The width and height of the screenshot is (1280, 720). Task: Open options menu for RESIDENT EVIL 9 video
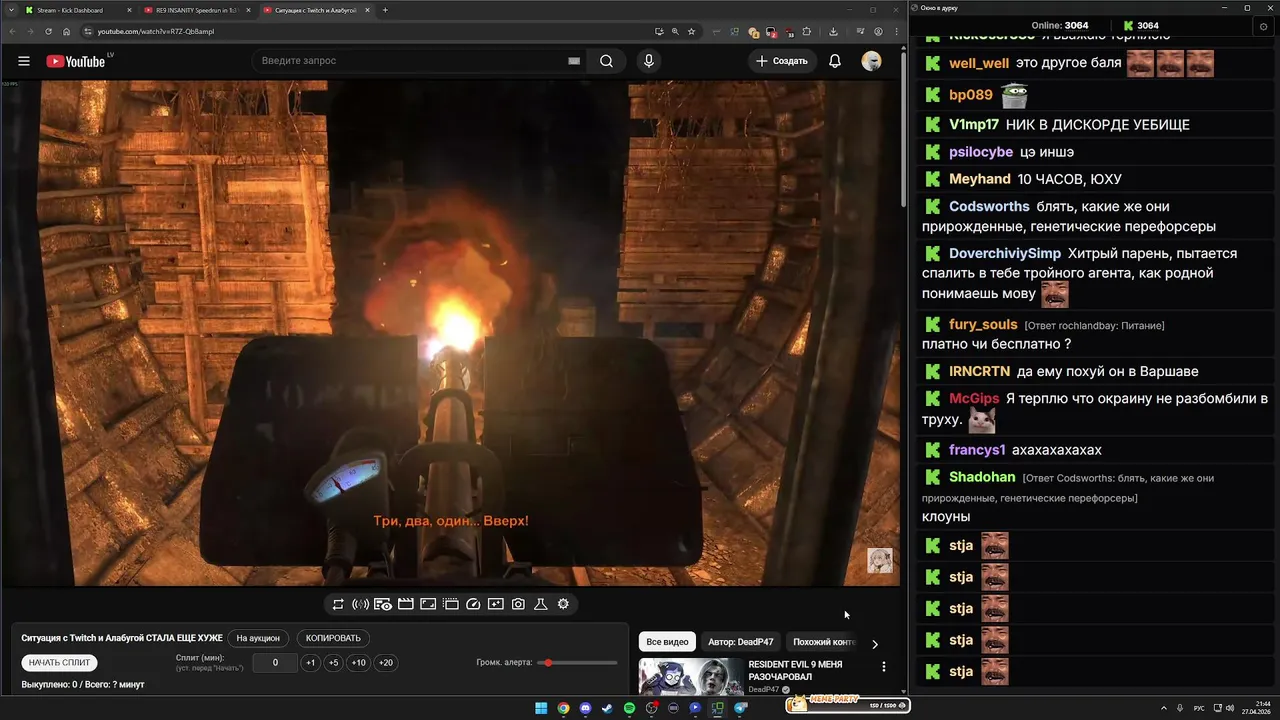click(x=883, y=666)
